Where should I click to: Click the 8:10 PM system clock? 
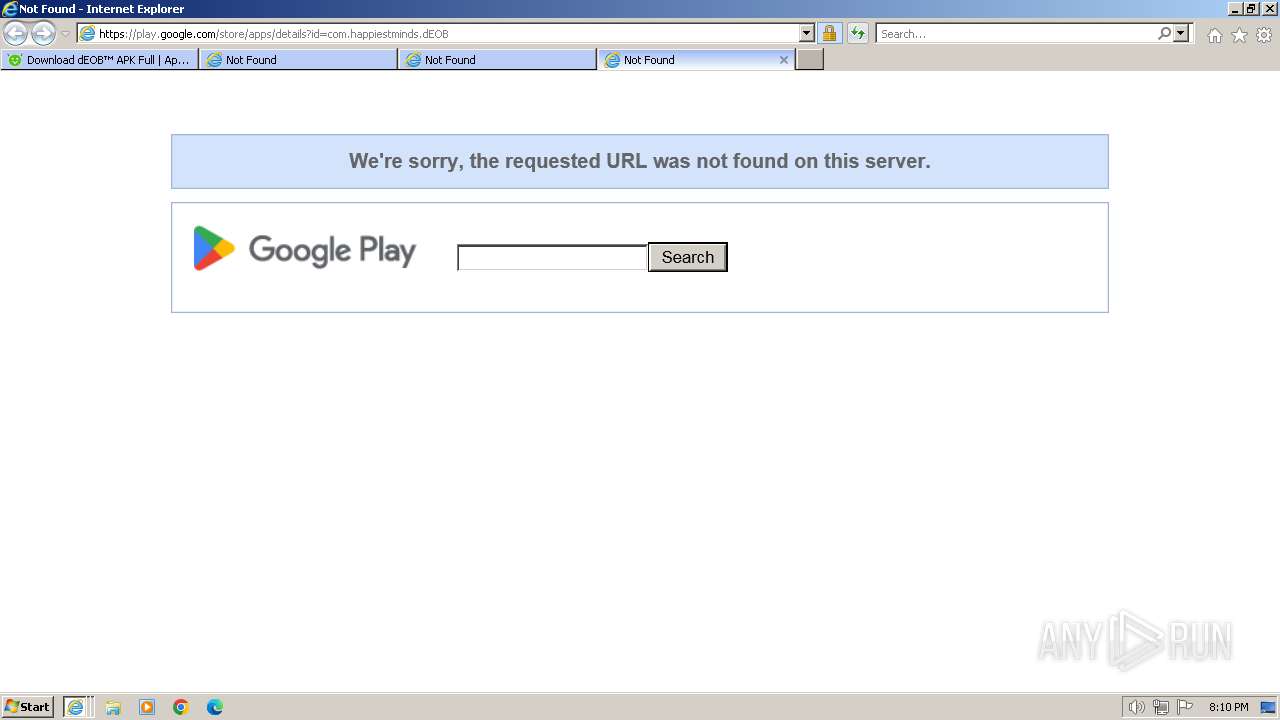pyautogui.click(x=1228, y=707)
